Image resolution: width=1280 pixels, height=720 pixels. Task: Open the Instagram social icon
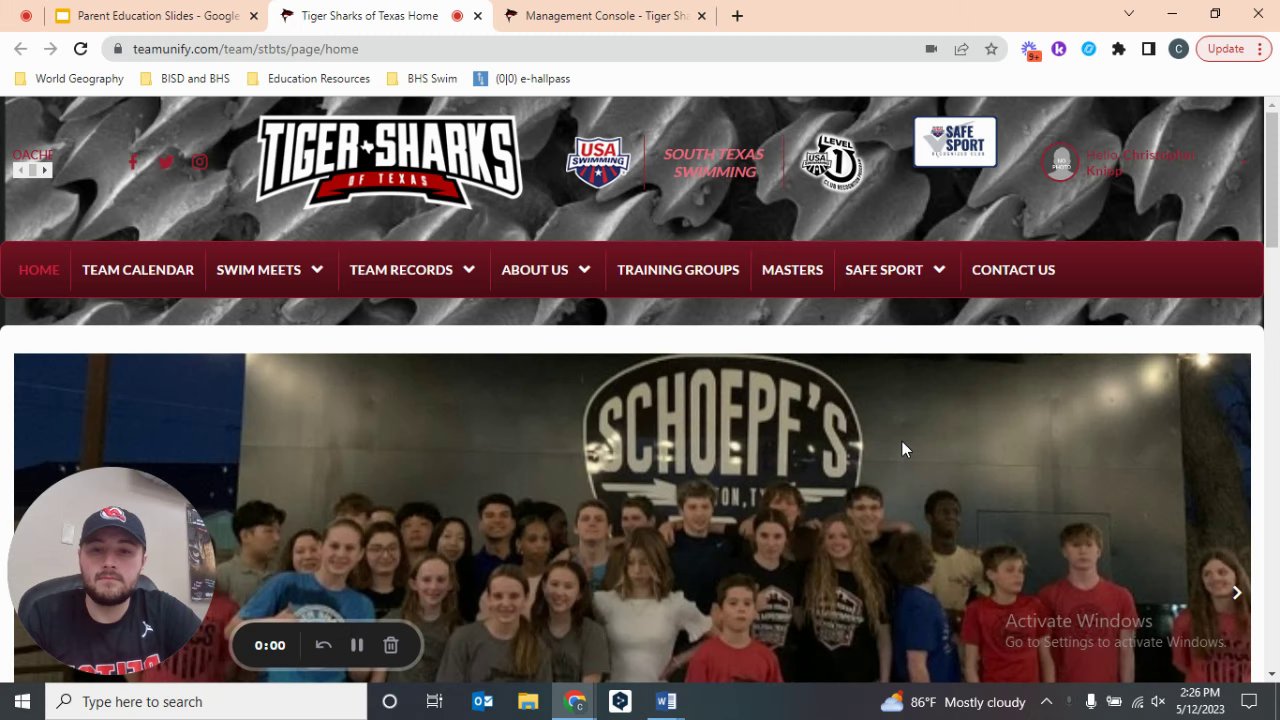coord(200,162)
